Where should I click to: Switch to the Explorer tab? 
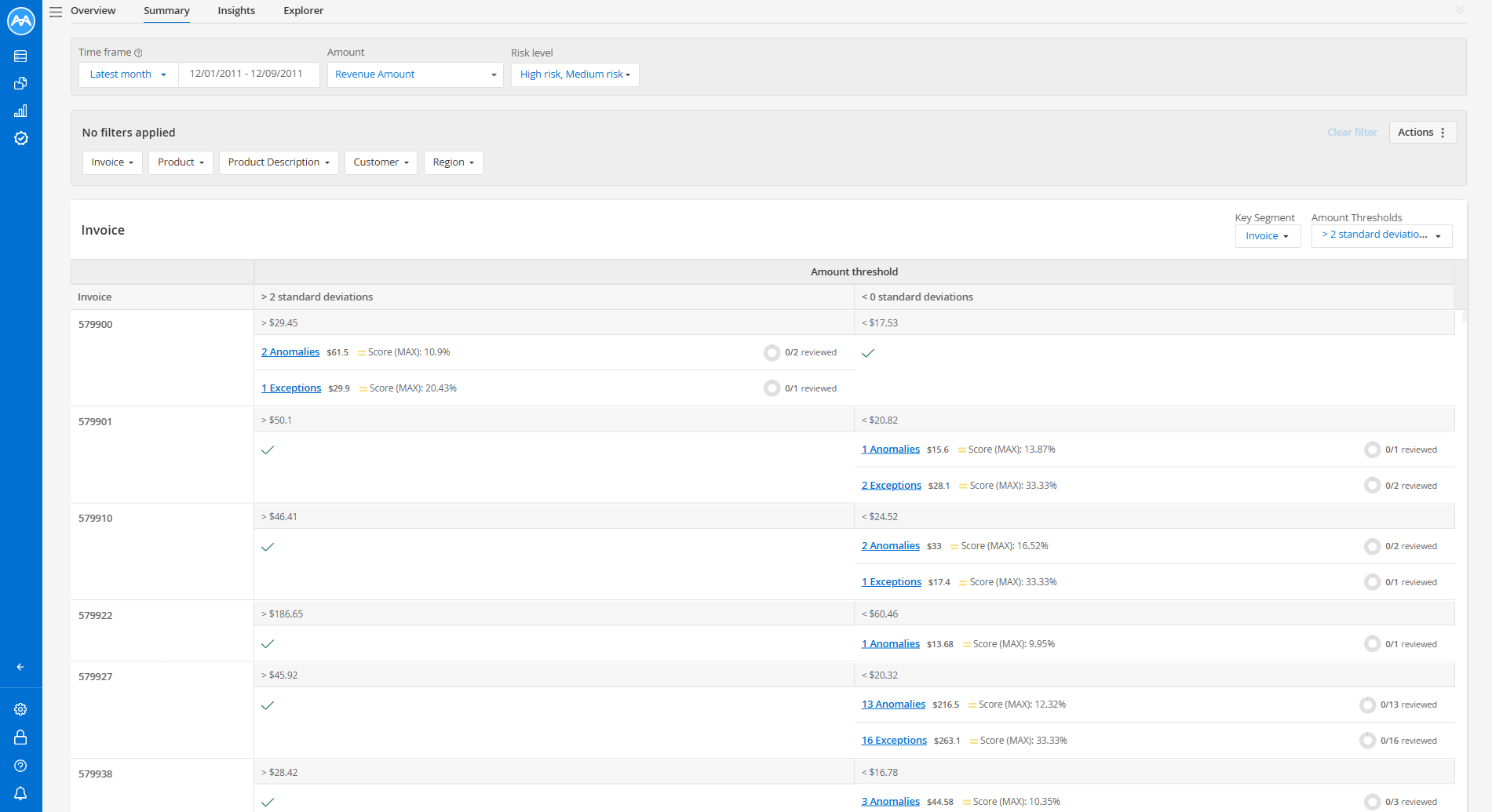[303, 11]
